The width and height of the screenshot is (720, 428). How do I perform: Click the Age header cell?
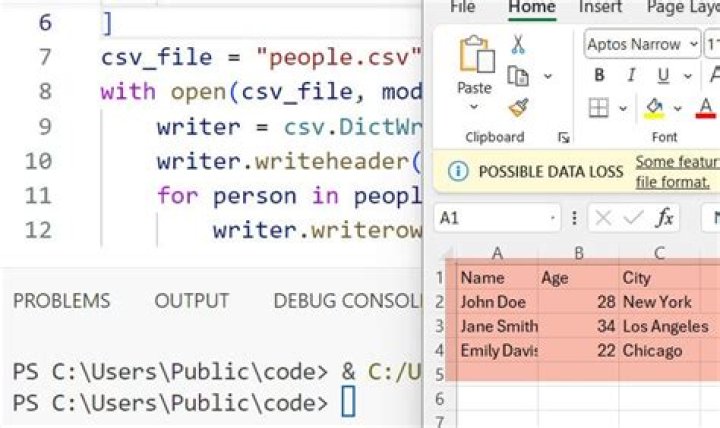(579, 278)
